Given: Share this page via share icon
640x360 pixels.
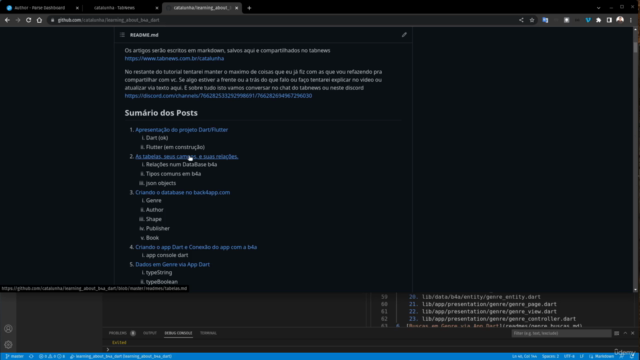Looking at the screenshot, I should point(521,20).
